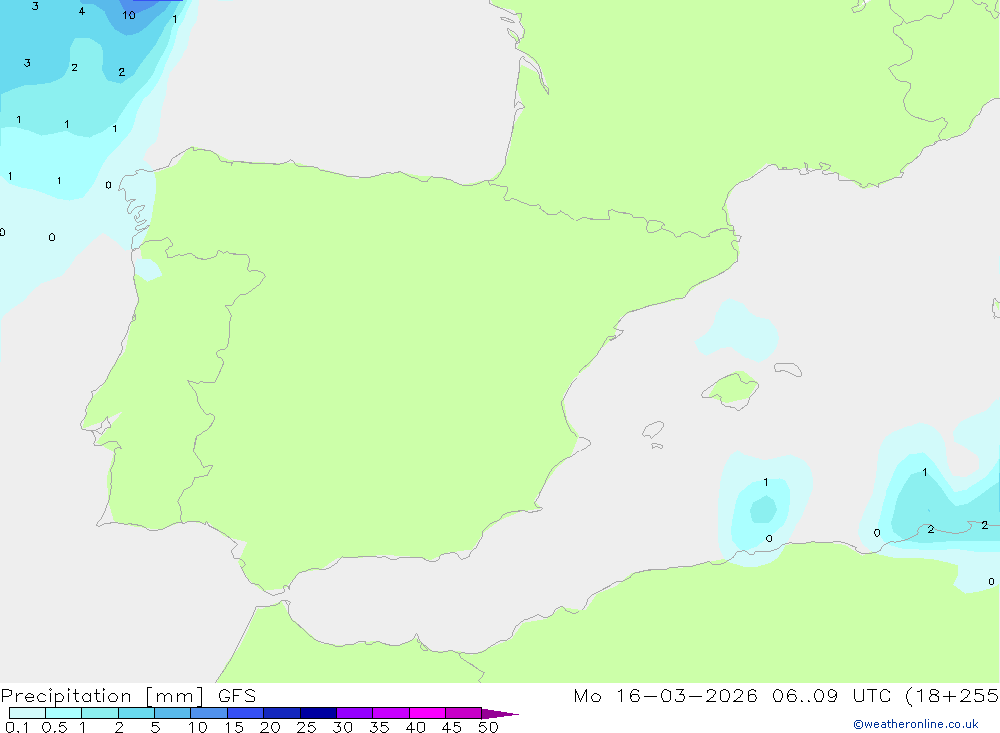Choose the 20–25 mm dark blue legend swatch
This screenshot has width=1000, height=733.
281,713
